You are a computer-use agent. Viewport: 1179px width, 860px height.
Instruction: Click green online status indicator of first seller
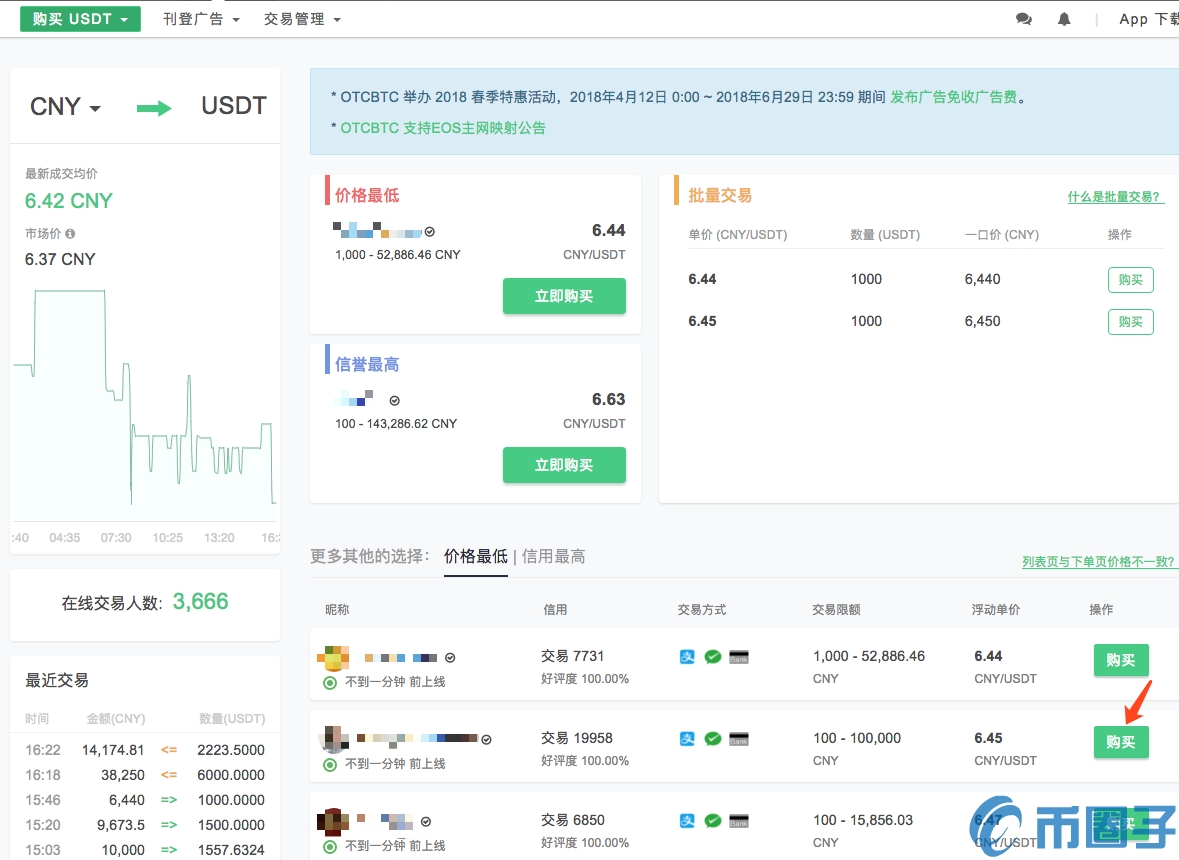[x=330, y=682]
